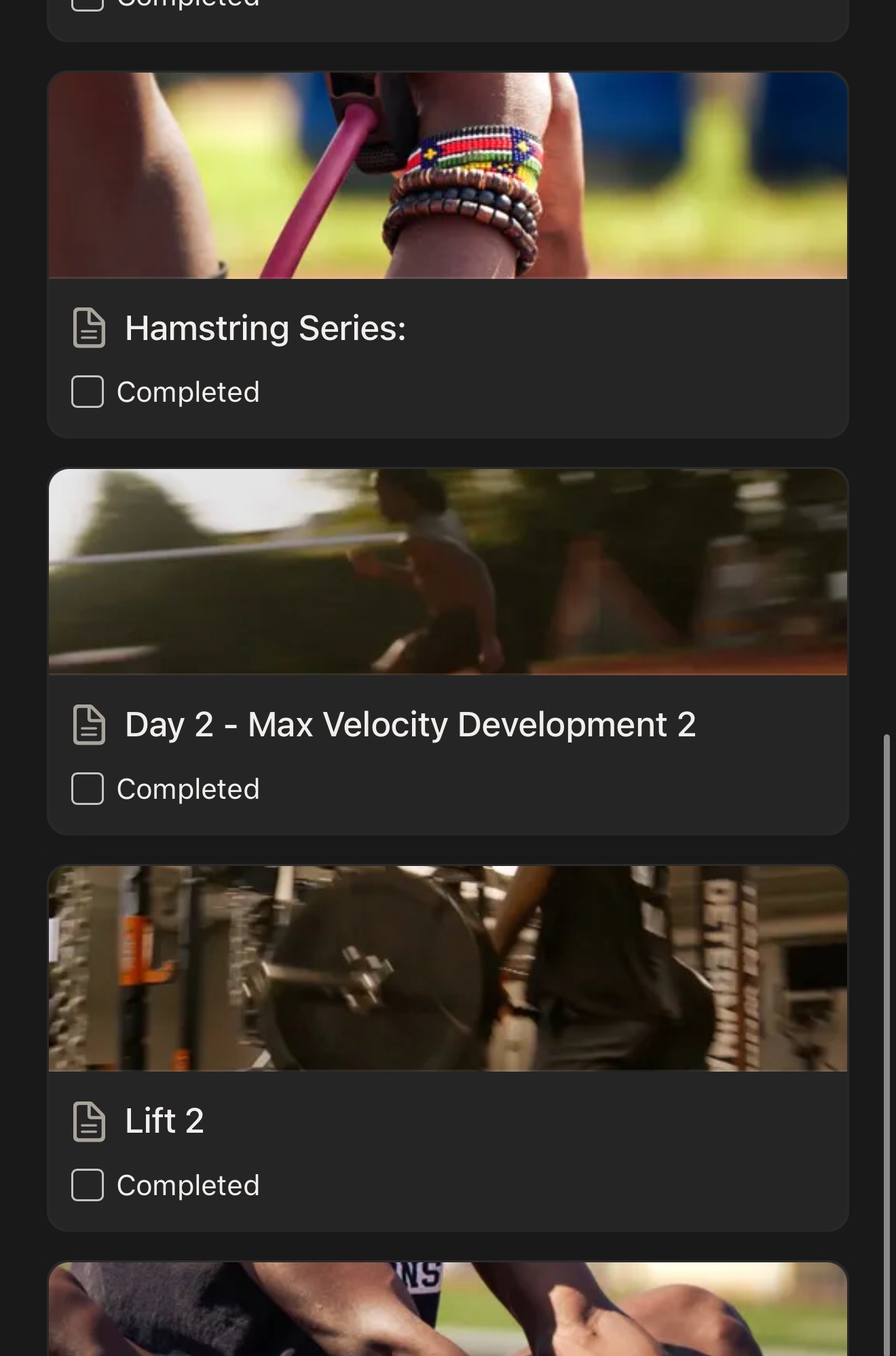Click the Completed label under Hamstring Series
Image resolution: width=896 pixels, height=1356 pixels.
pos(188,392)
